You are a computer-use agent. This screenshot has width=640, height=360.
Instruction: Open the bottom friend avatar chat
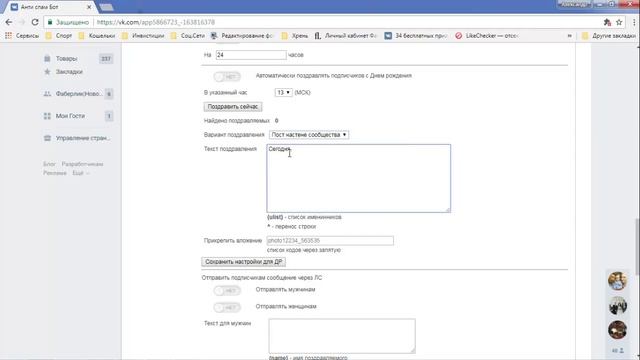pyautogui.click(x=617, y=330)
